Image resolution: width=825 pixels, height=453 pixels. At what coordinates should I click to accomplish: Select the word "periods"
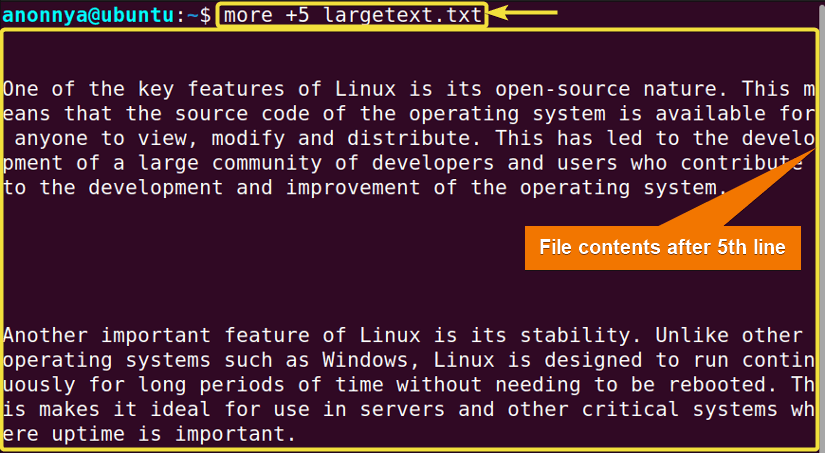pyautogui.click(x=243, y=385)
